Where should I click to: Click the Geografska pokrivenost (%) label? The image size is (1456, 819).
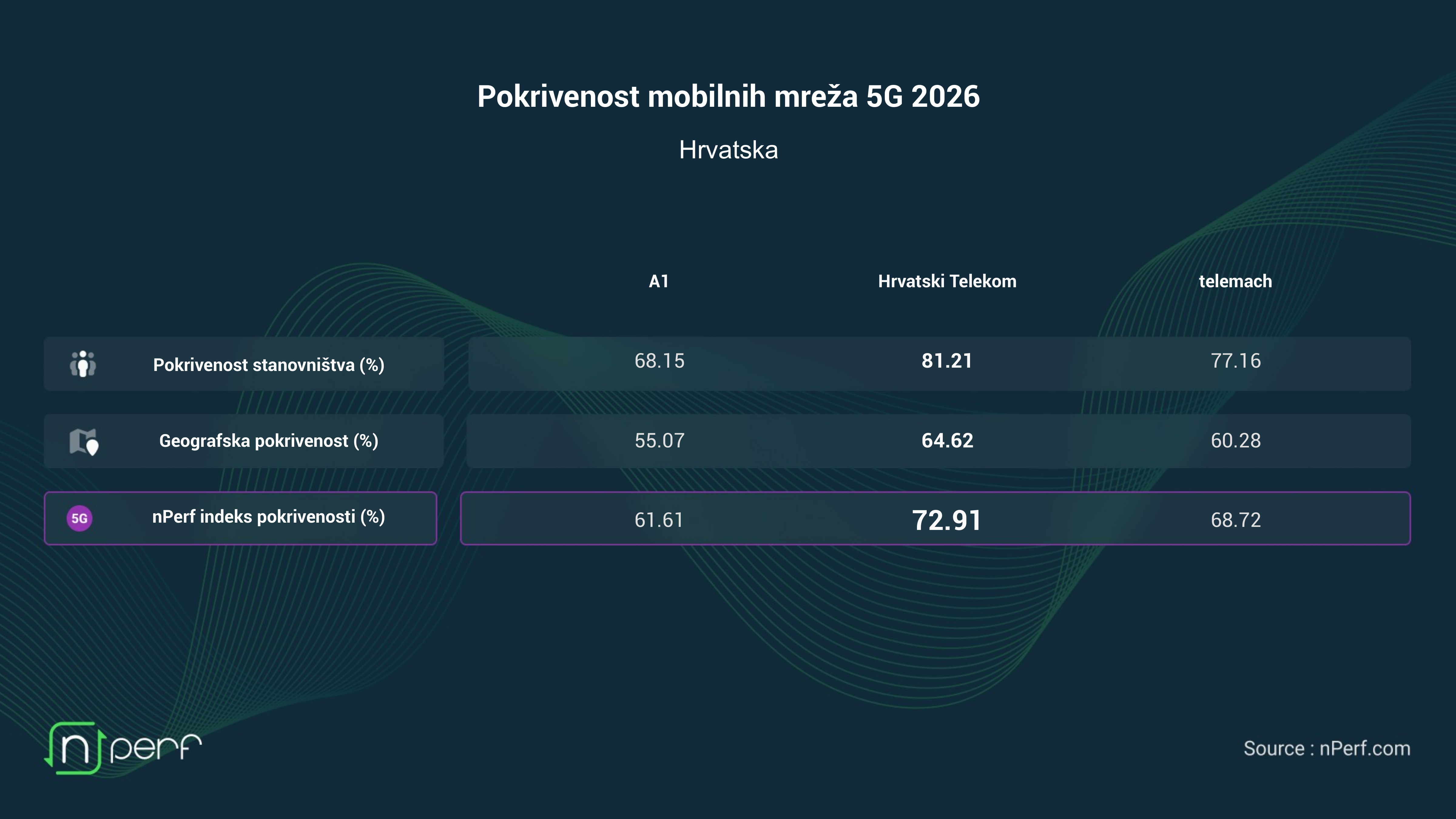pyautogui.click(x=268, y=440)
